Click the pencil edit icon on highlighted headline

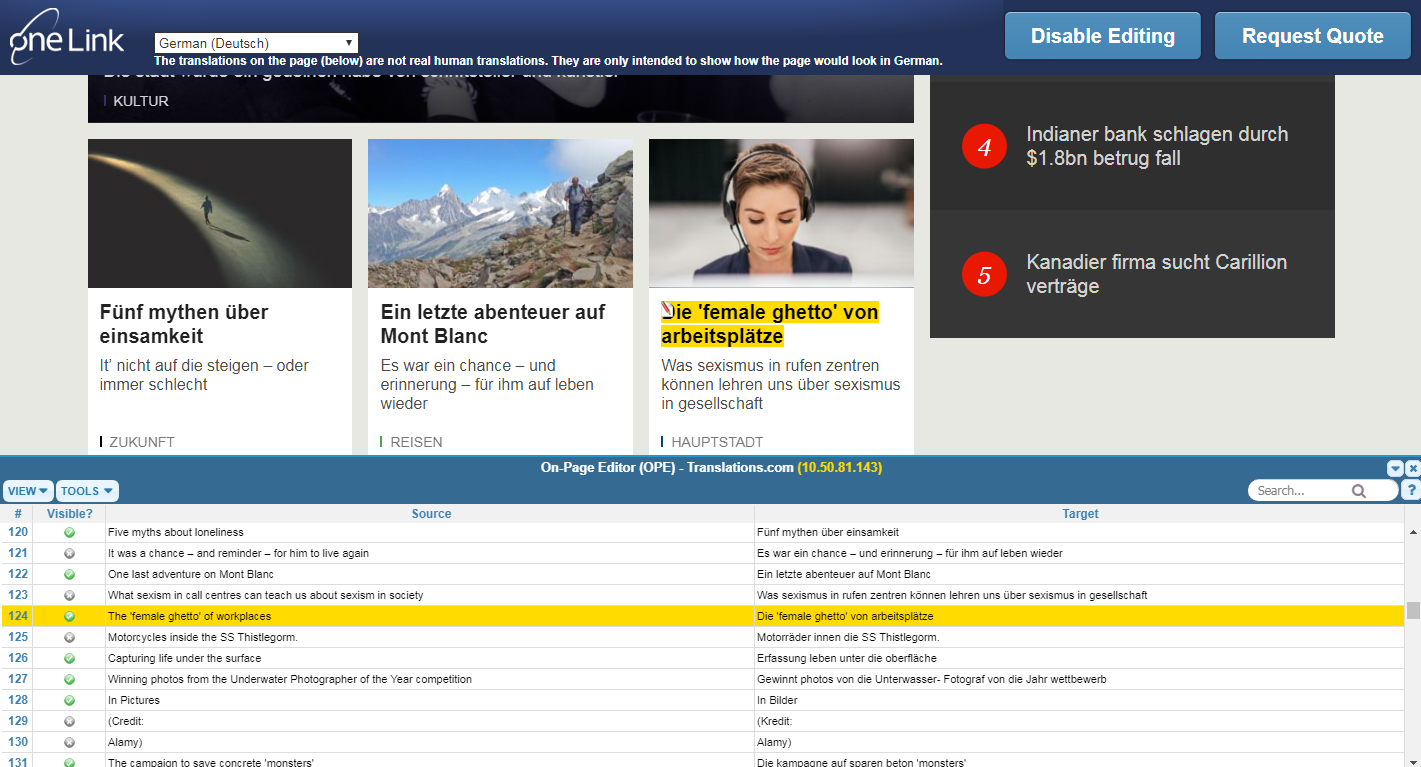pos(668,311)
